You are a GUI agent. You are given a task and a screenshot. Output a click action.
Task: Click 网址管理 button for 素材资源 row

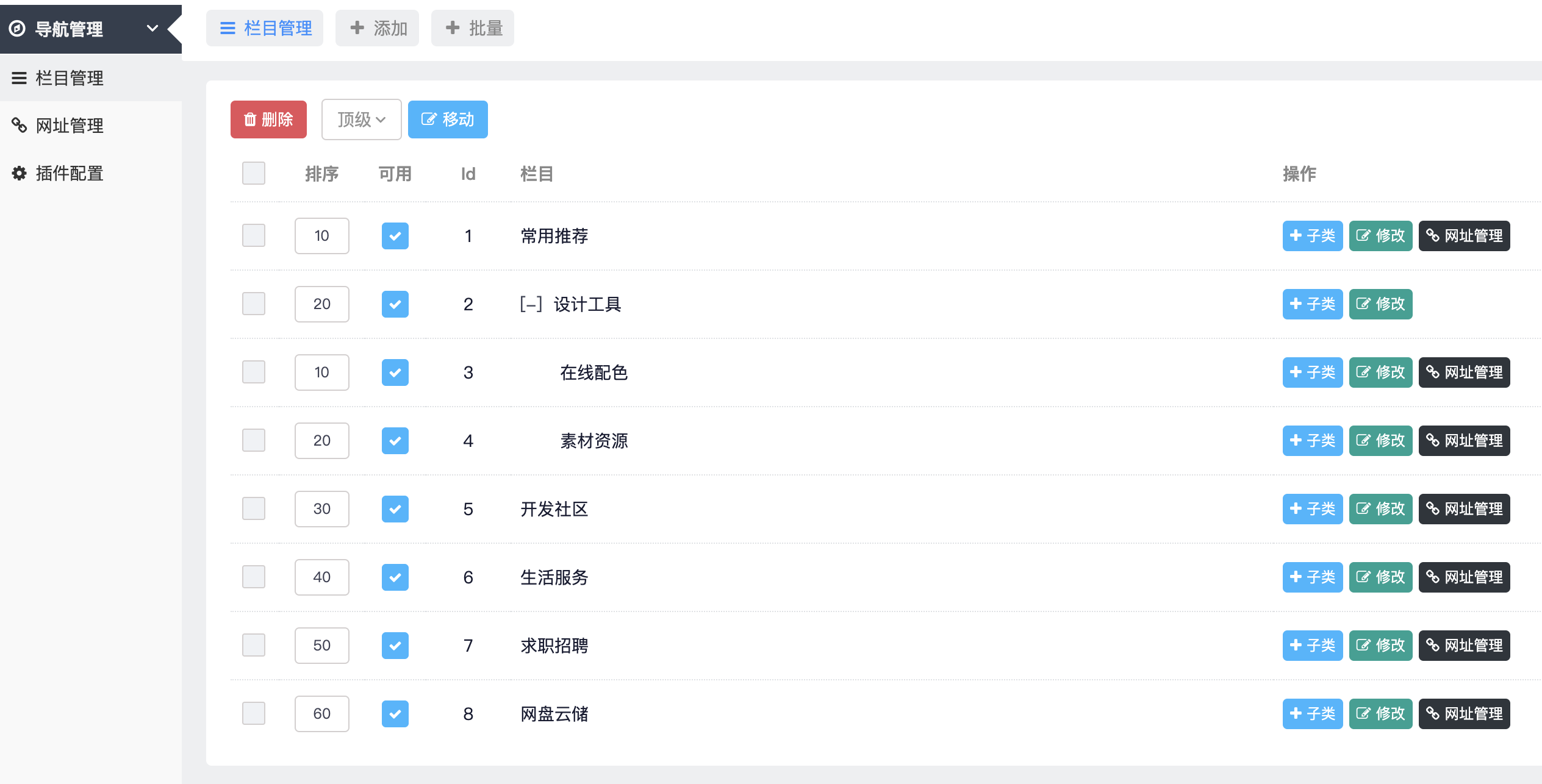click(x=1465, y=441)
